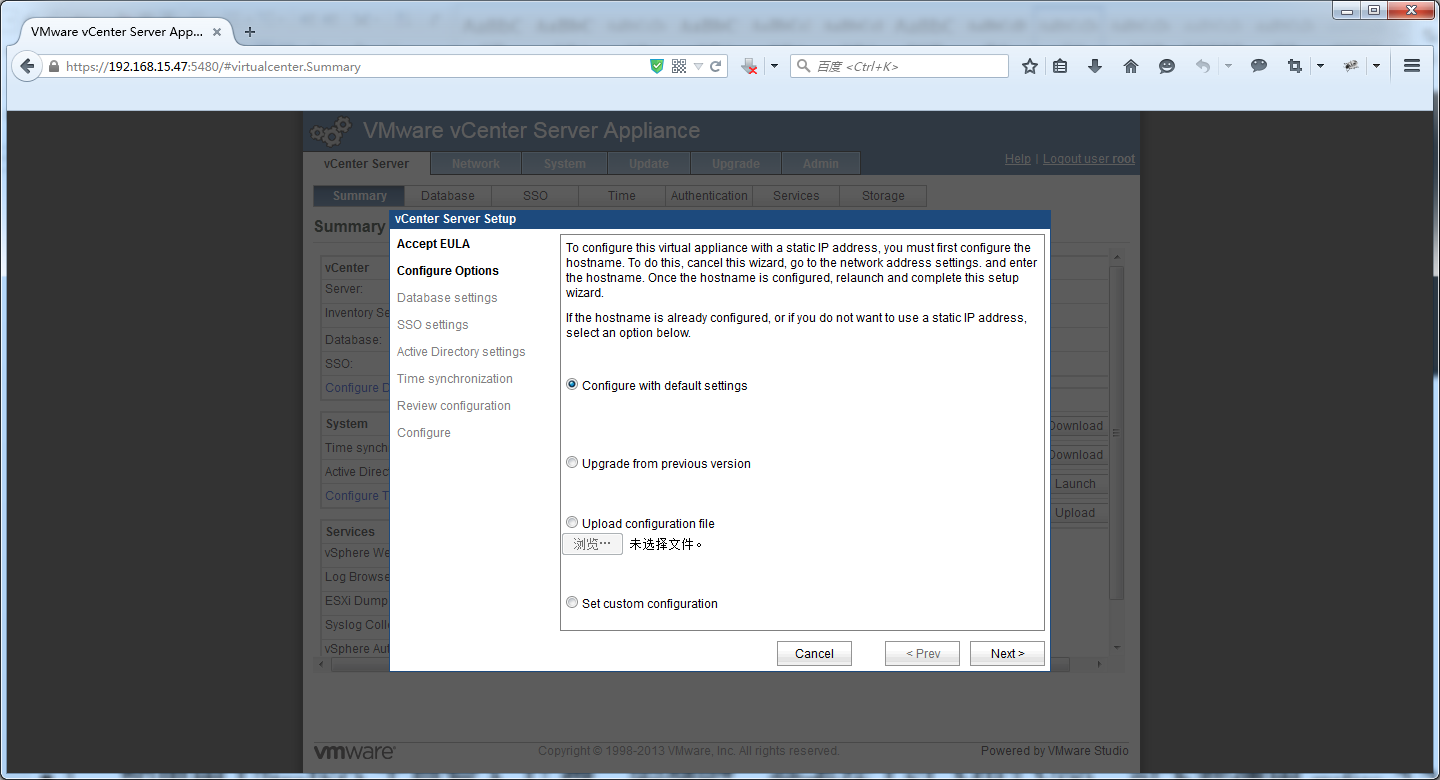Open the SSO sub-tab

coord(535,196)
